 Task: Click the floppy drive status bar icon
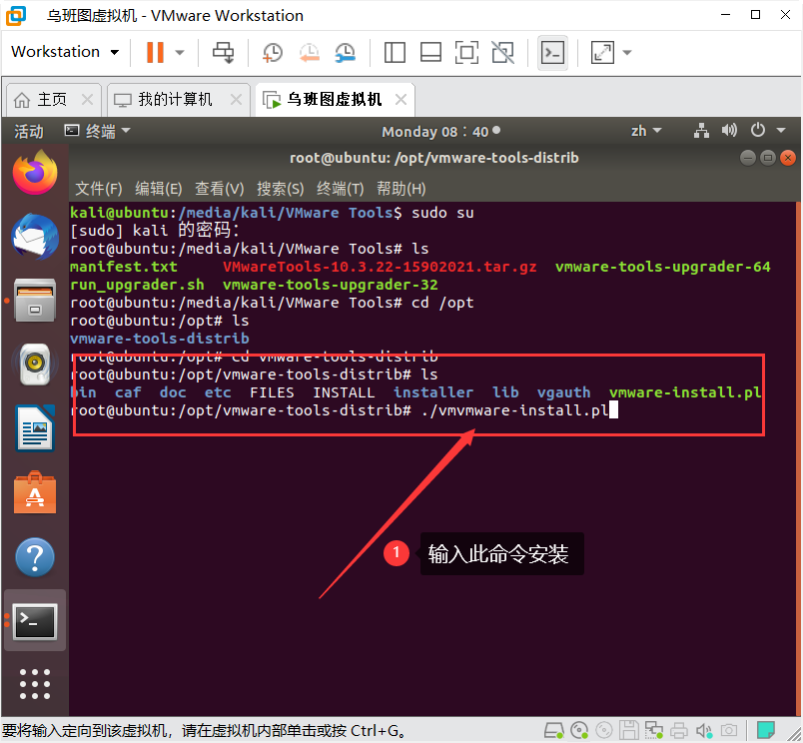coord(629,730)
